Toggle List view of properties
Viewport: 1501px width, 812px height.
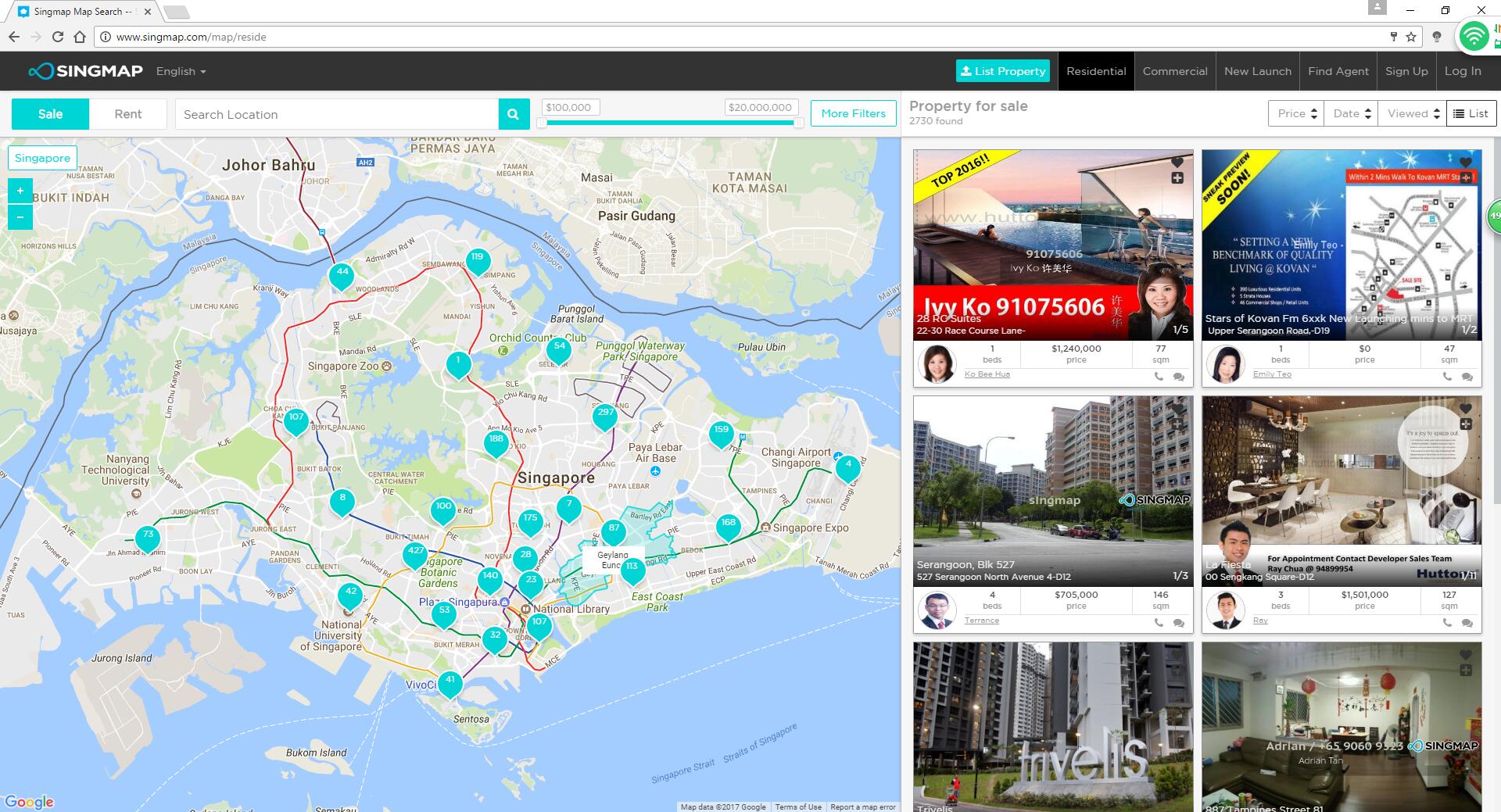[1471, 113]
